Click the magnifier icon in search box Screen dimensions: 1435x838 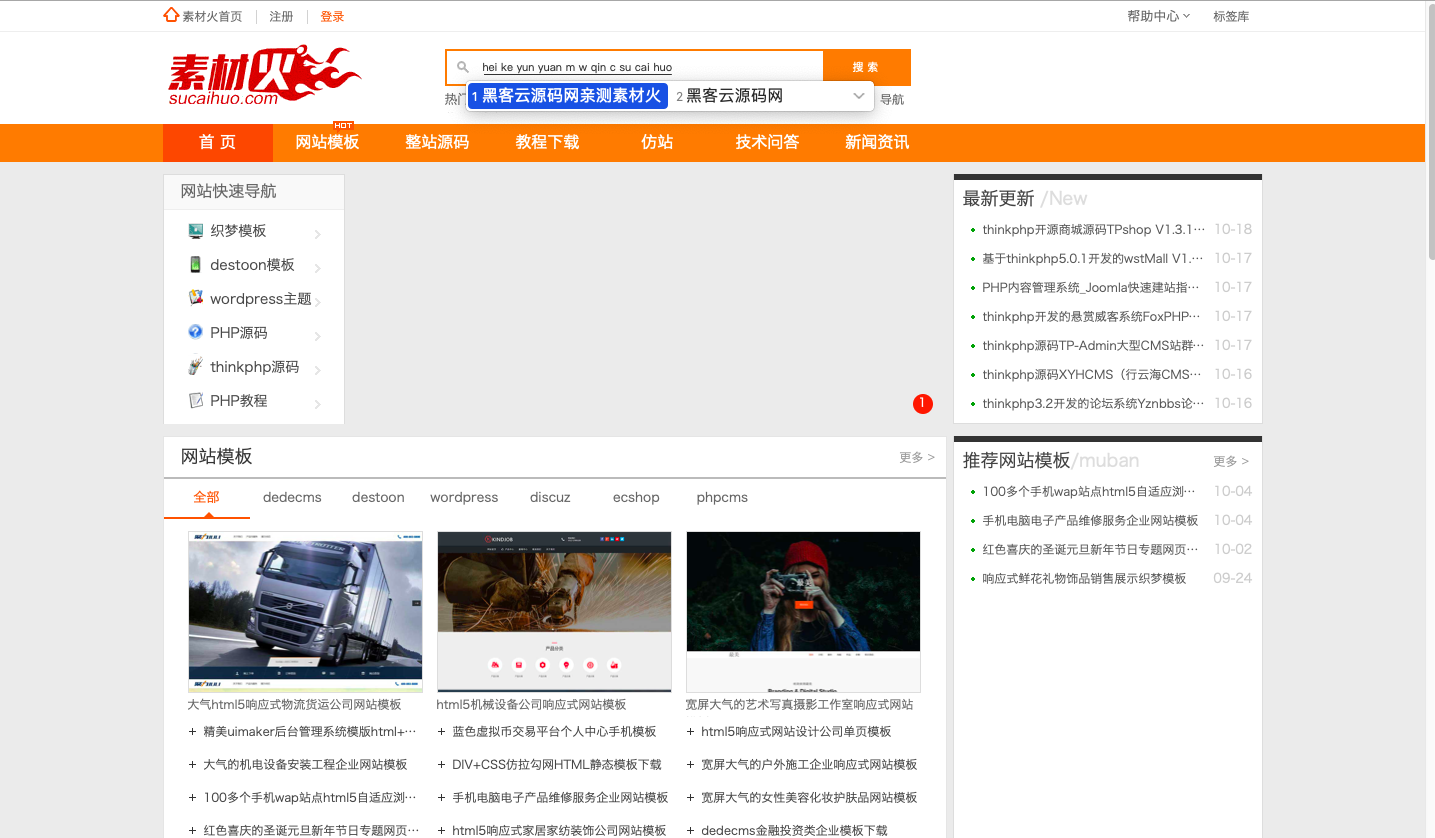(463, 67)
